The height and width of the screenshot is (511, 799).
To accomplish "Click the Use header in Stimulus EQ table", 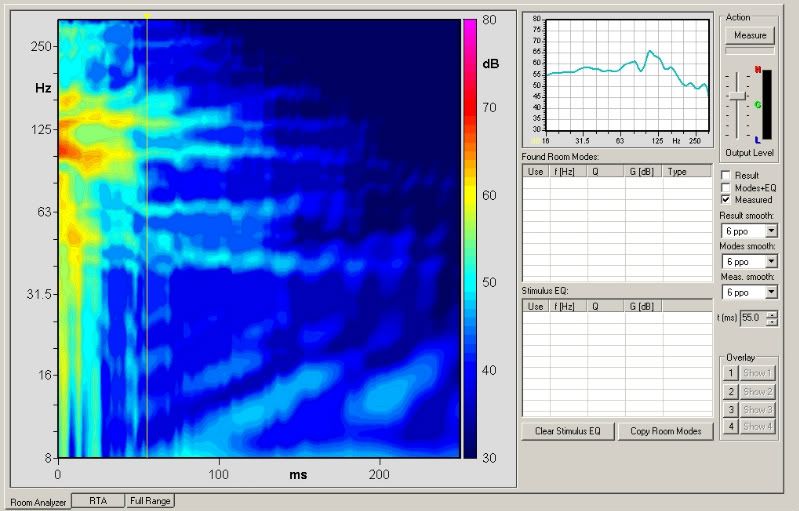I will (536, 306).
